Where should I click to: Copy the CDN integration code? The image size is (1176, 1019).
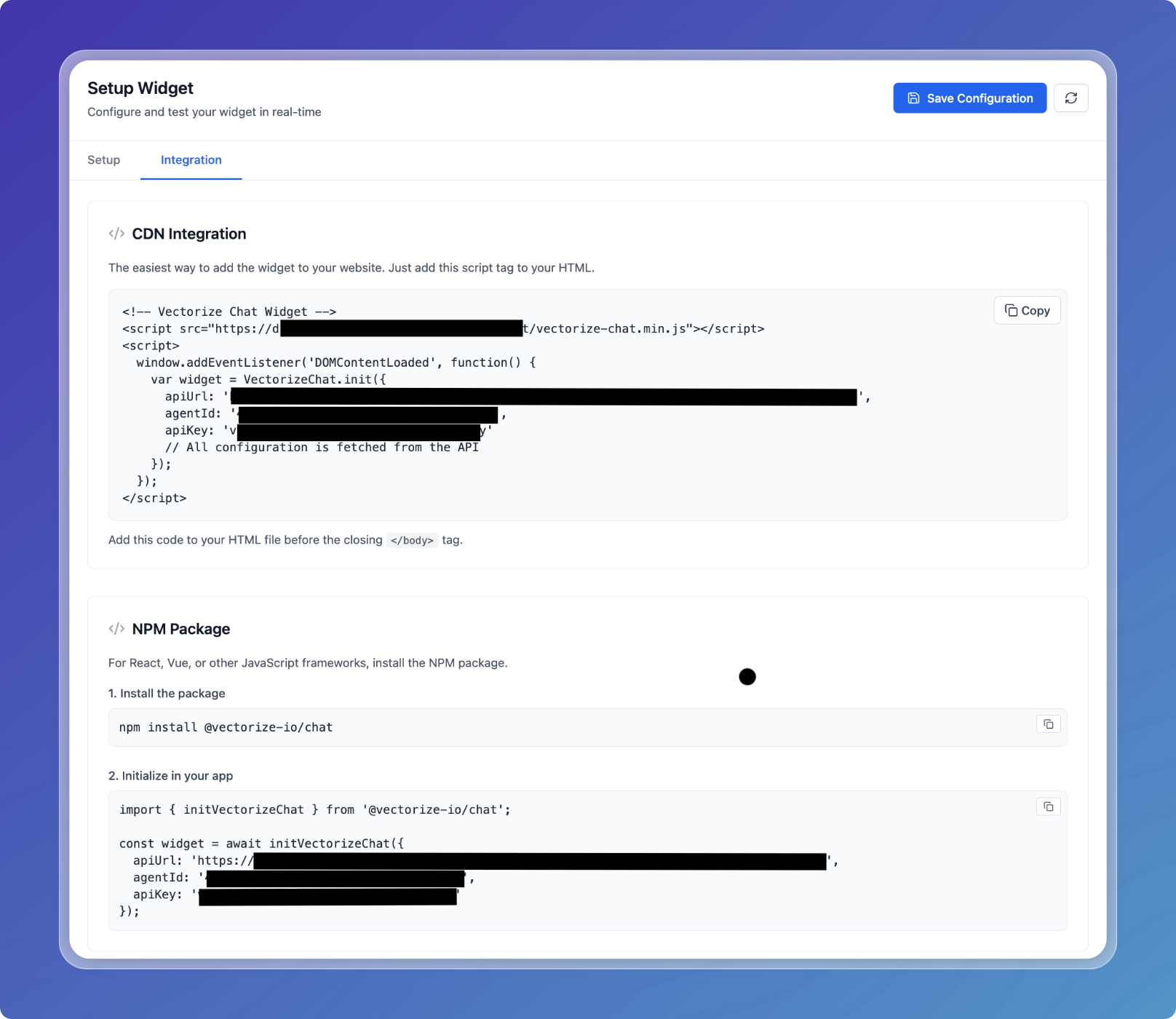tap(1027, 311)
